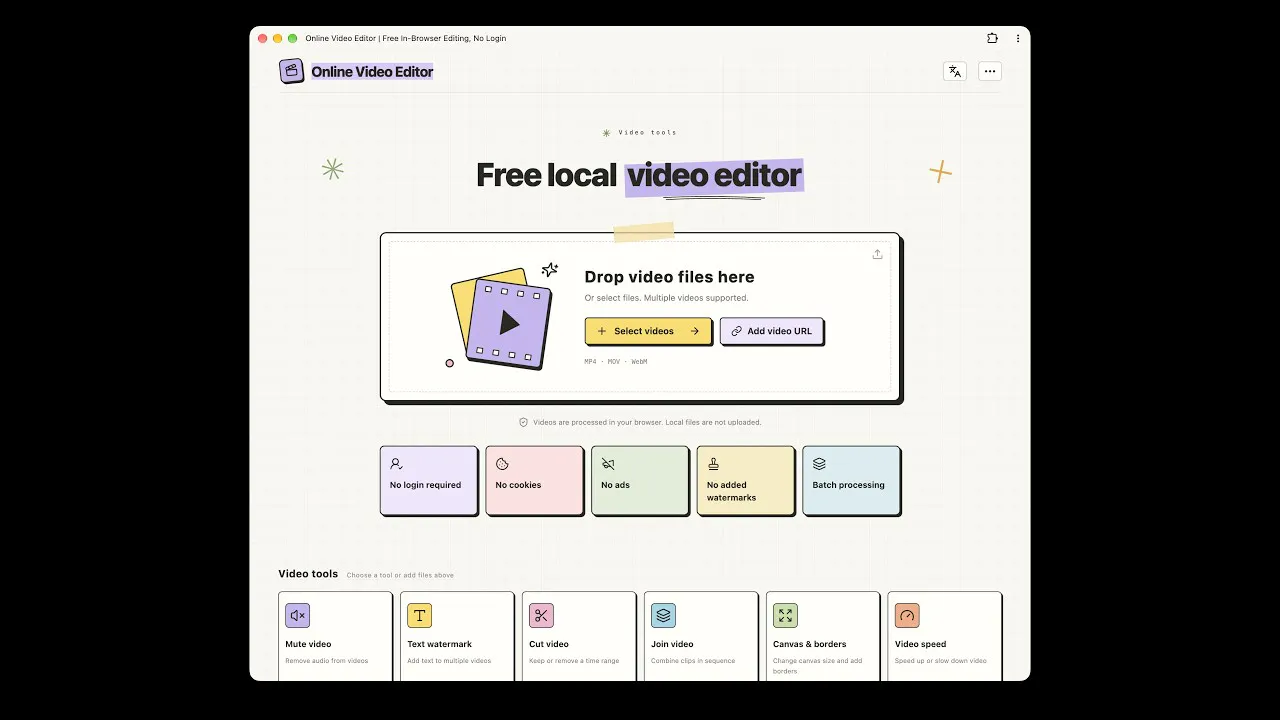Click the shield icon beside privacy notice
Image resolution: width=1280 pixels, height=720 pixels.
[x=523, y=422]
